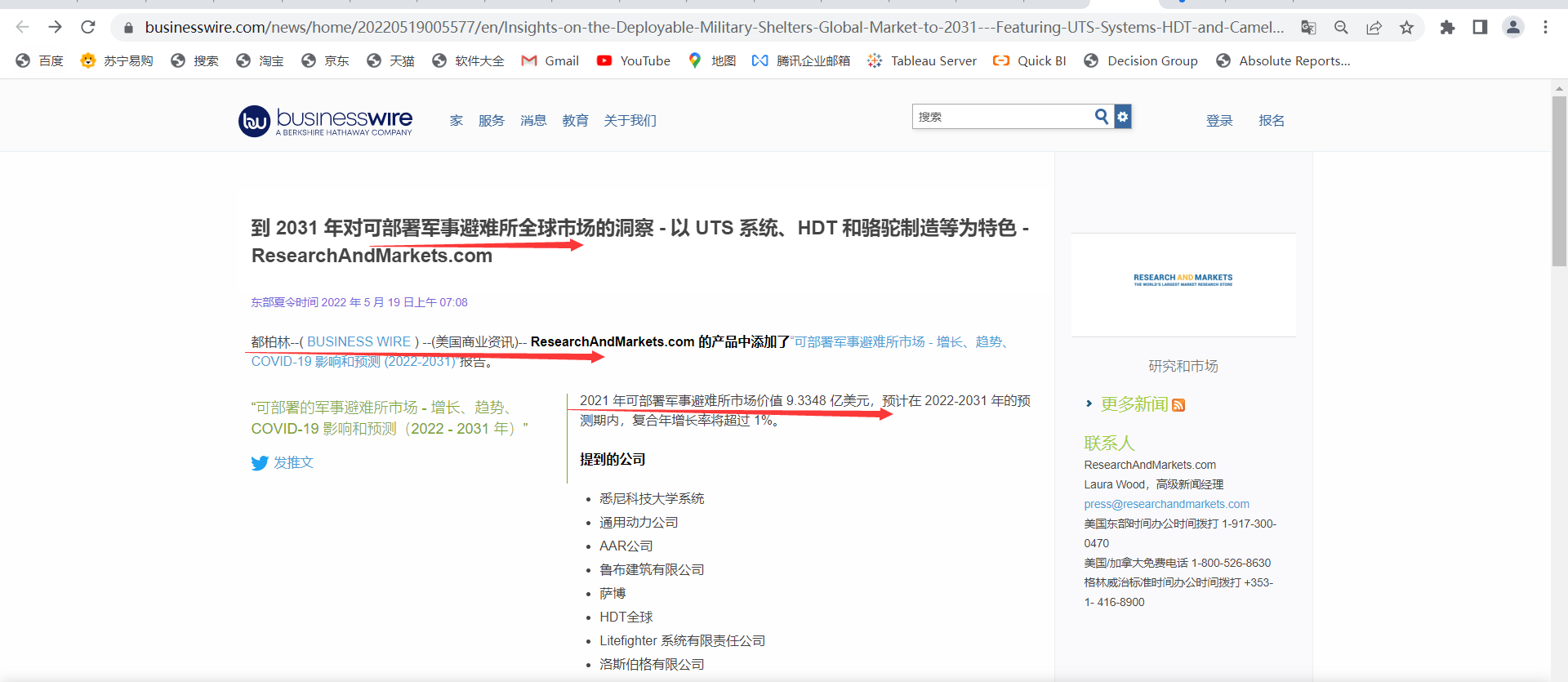Open the 服务 services menu
Screen dimensions: 1568x682
[492, 121]
